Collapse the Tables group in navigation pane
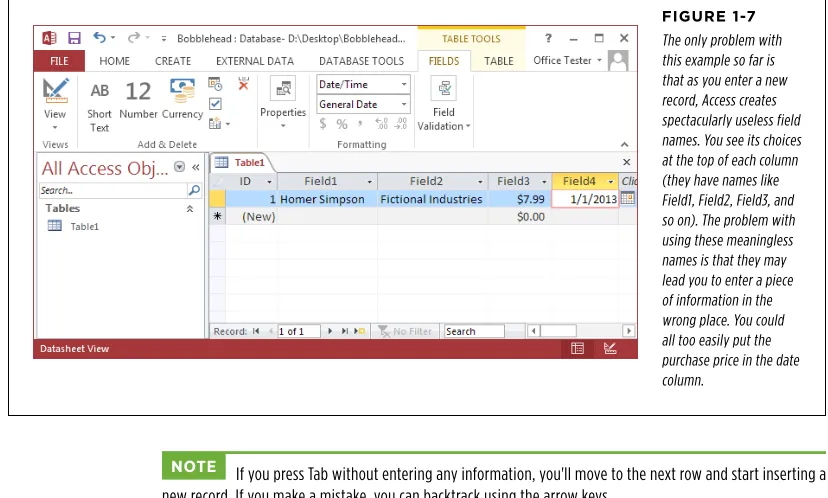Image resolution: width=828 pixels, height=498 pixels. click(190, 209)
